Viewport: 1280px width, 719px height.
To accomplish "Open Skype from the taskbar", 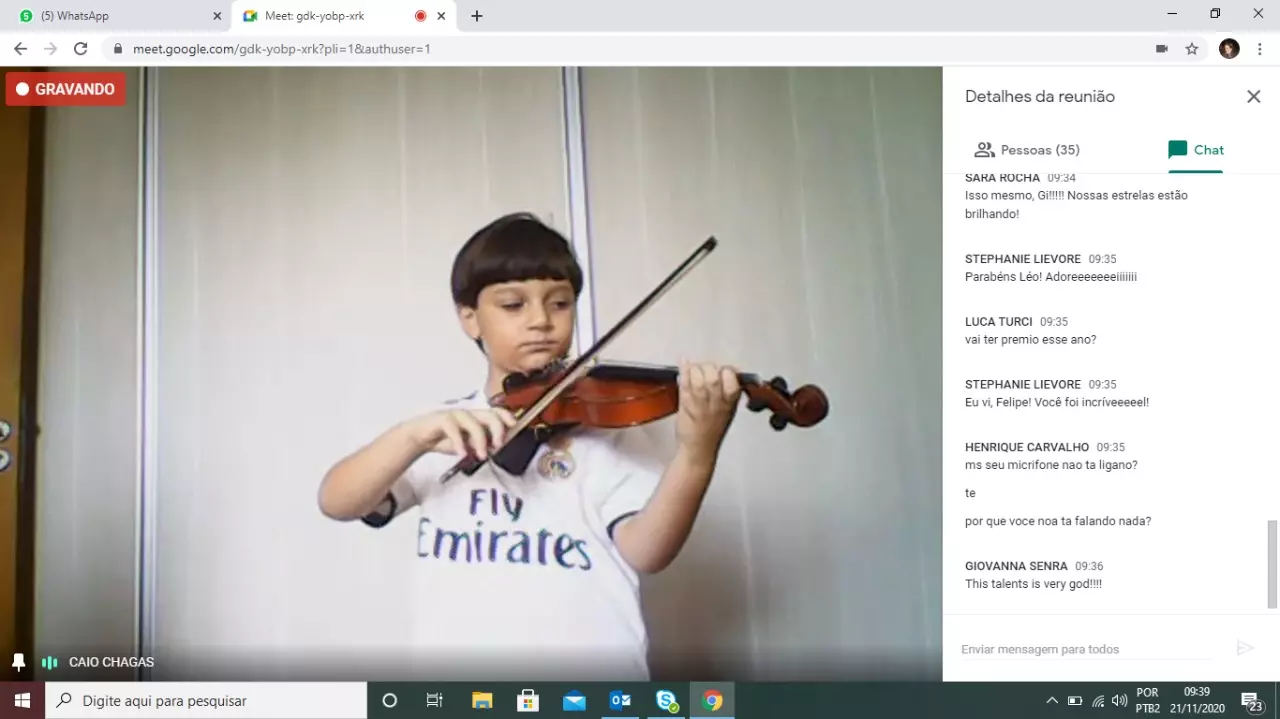I will (666, 700).
